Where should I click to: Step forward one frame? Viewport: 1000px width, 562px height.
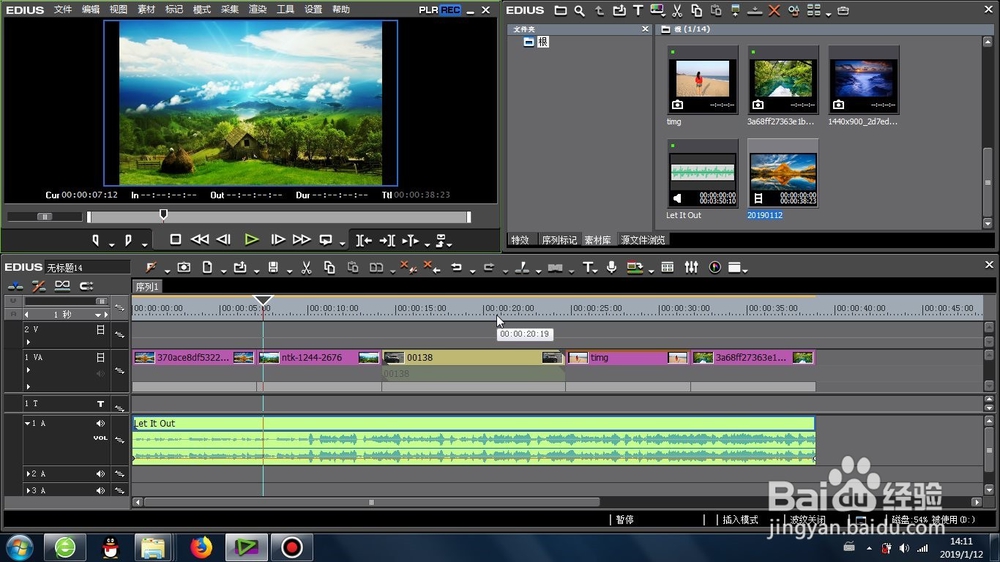point(278,240)
